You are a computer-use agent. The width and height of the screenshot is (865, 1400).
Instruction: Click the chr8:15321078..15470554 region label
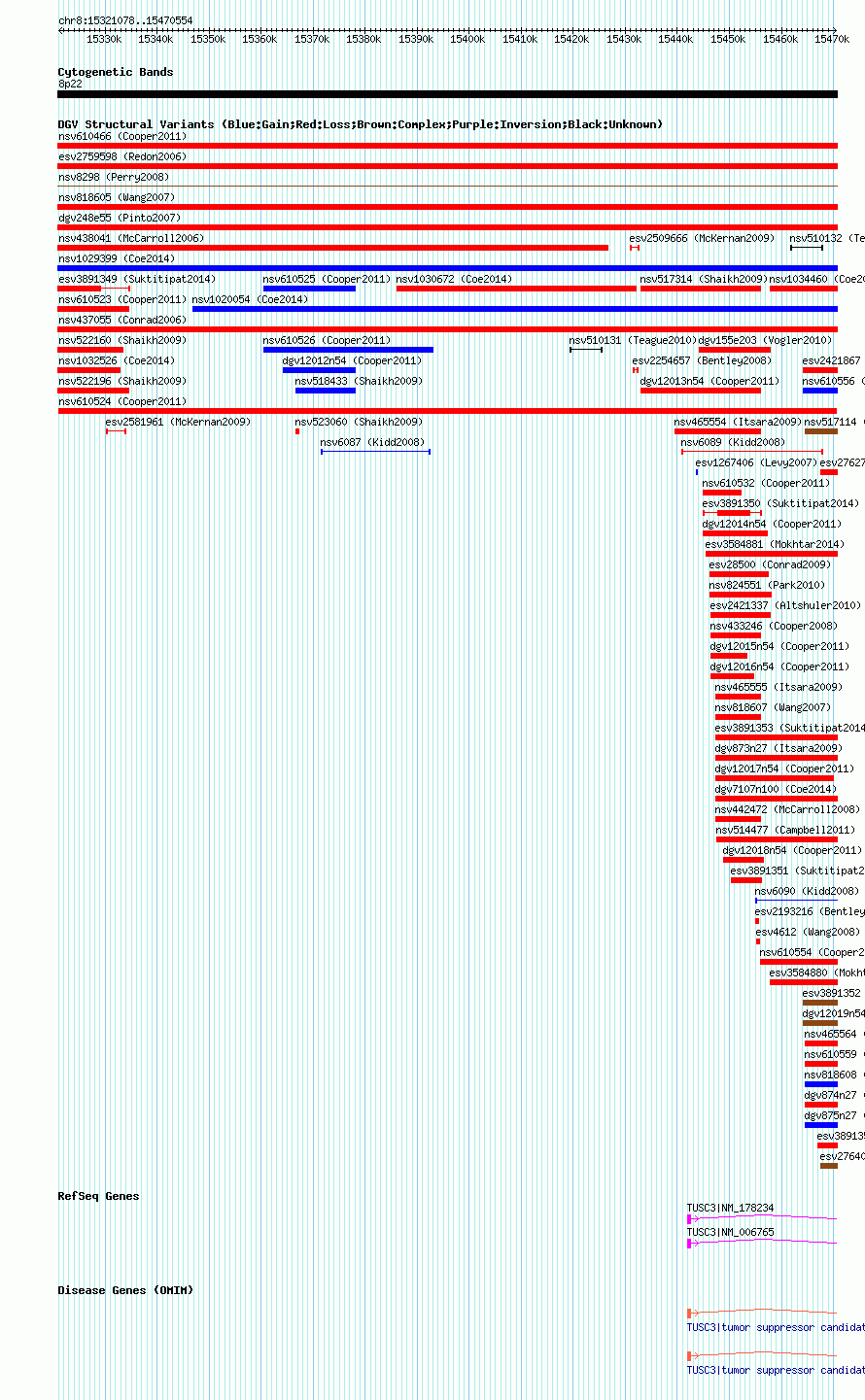tap(125, 20)
